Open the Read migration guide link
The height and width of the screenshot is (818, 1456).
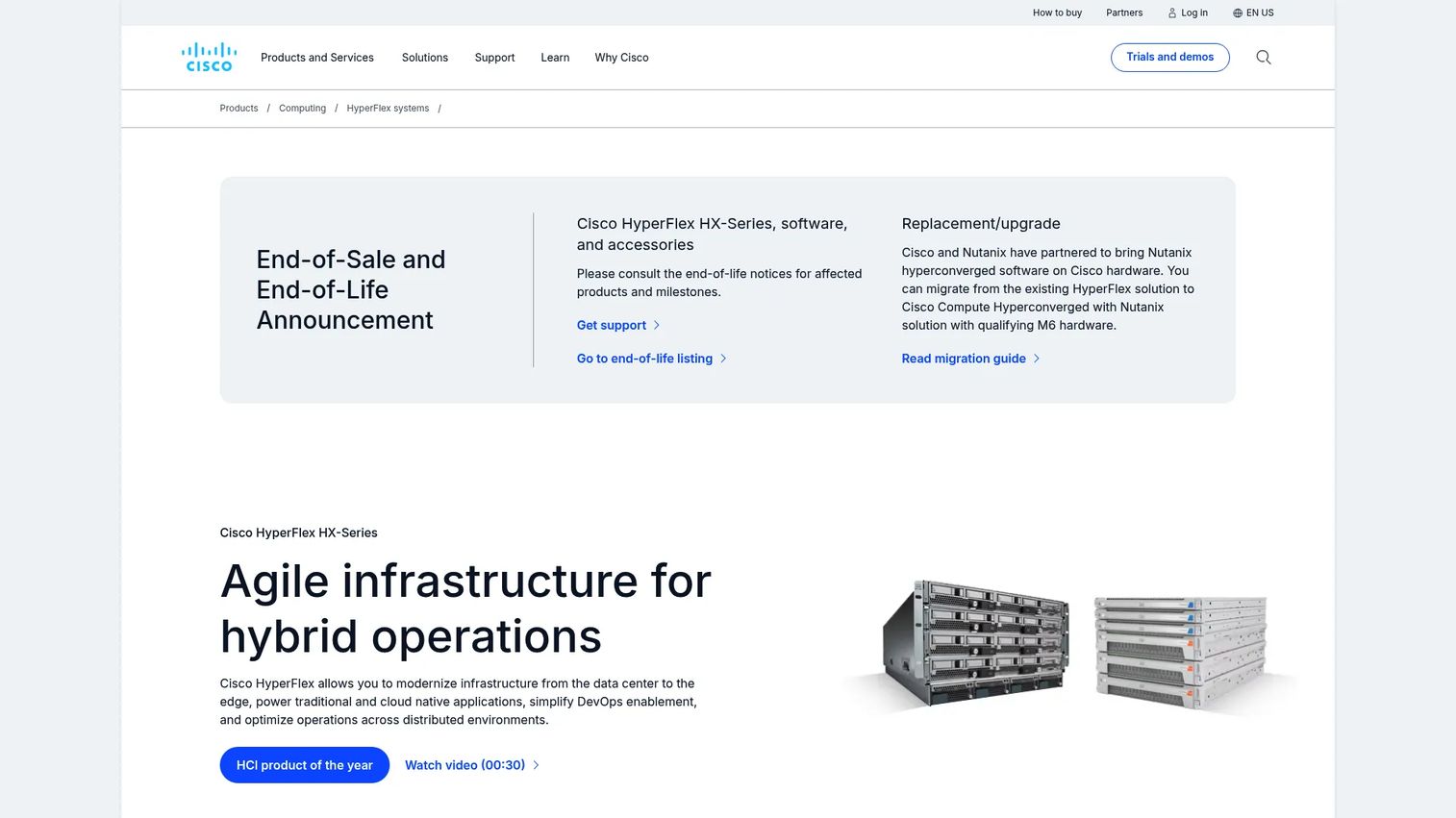click(x=964, y=359)
